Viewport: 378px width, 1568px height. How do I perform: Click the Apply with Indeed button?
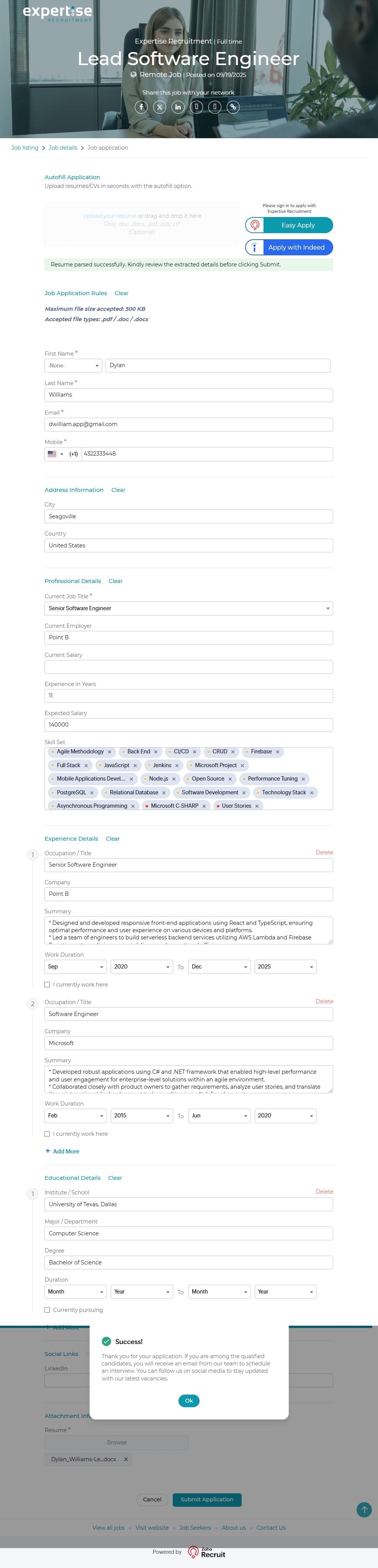tap(289, 247)
